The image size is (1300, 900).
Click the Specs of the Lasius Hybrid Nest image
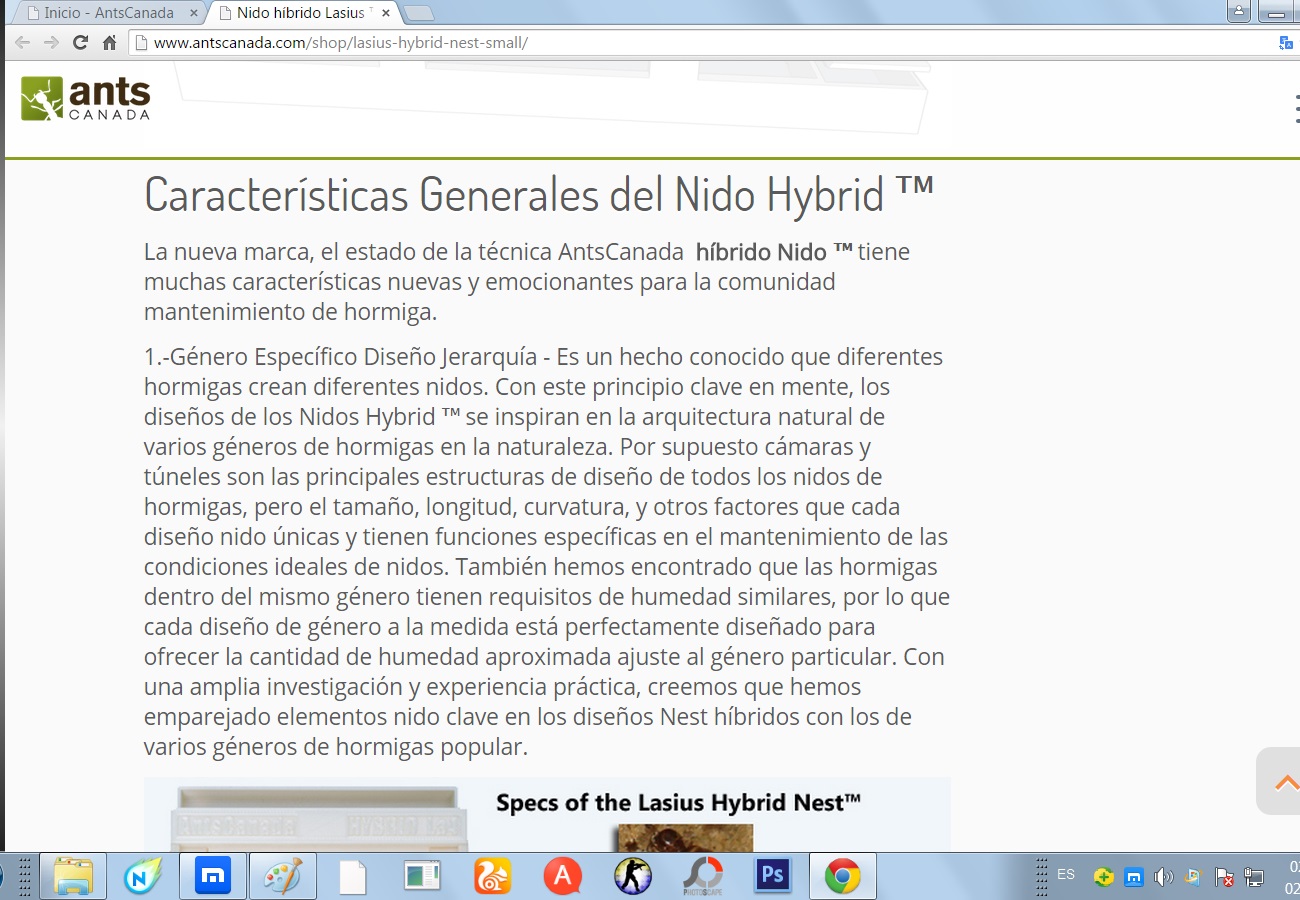[x=547, y=814]
